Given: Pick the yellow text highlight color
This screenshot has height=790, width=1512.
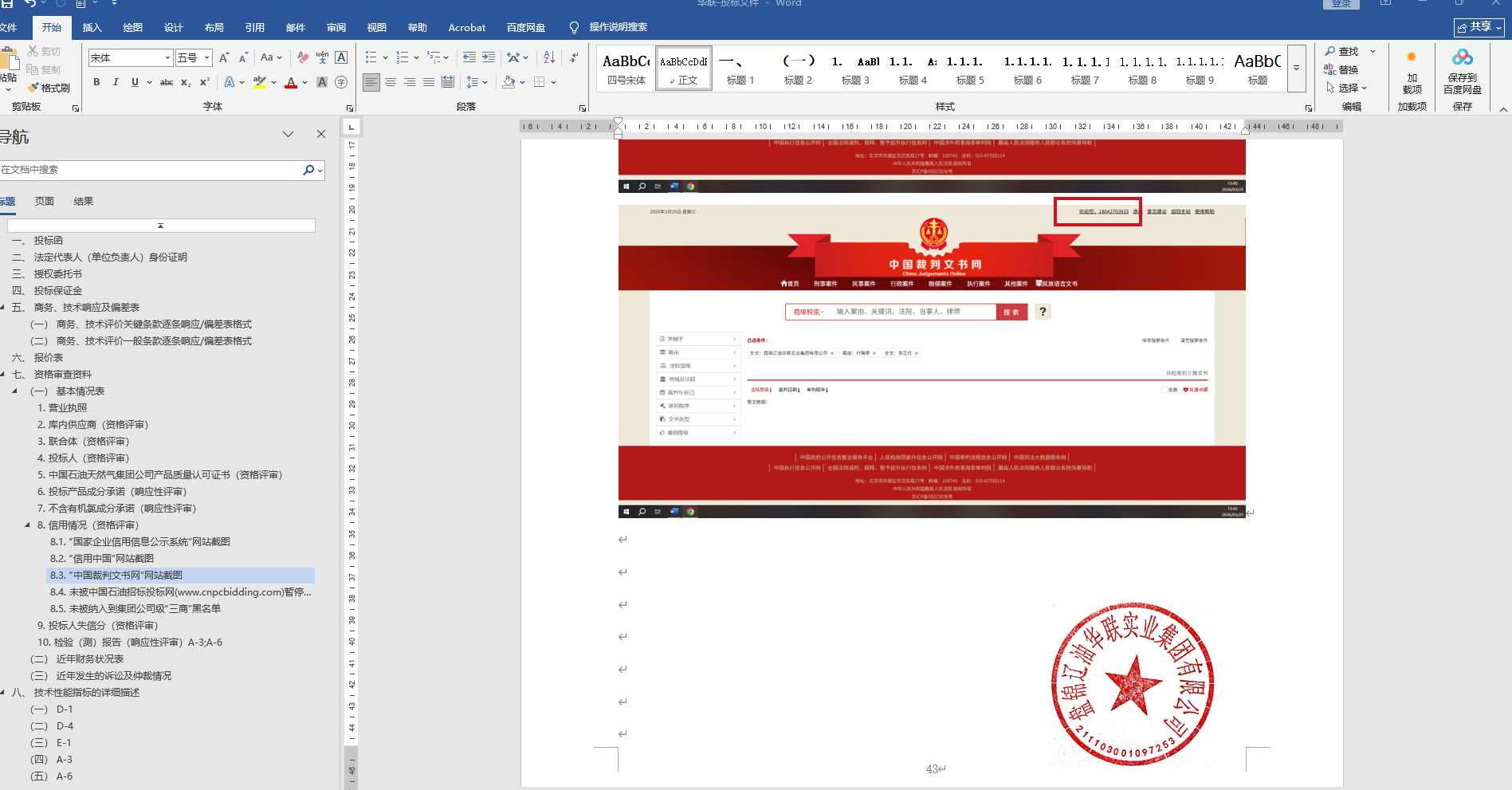Looking at the screenshot, I should click(259, 82).
